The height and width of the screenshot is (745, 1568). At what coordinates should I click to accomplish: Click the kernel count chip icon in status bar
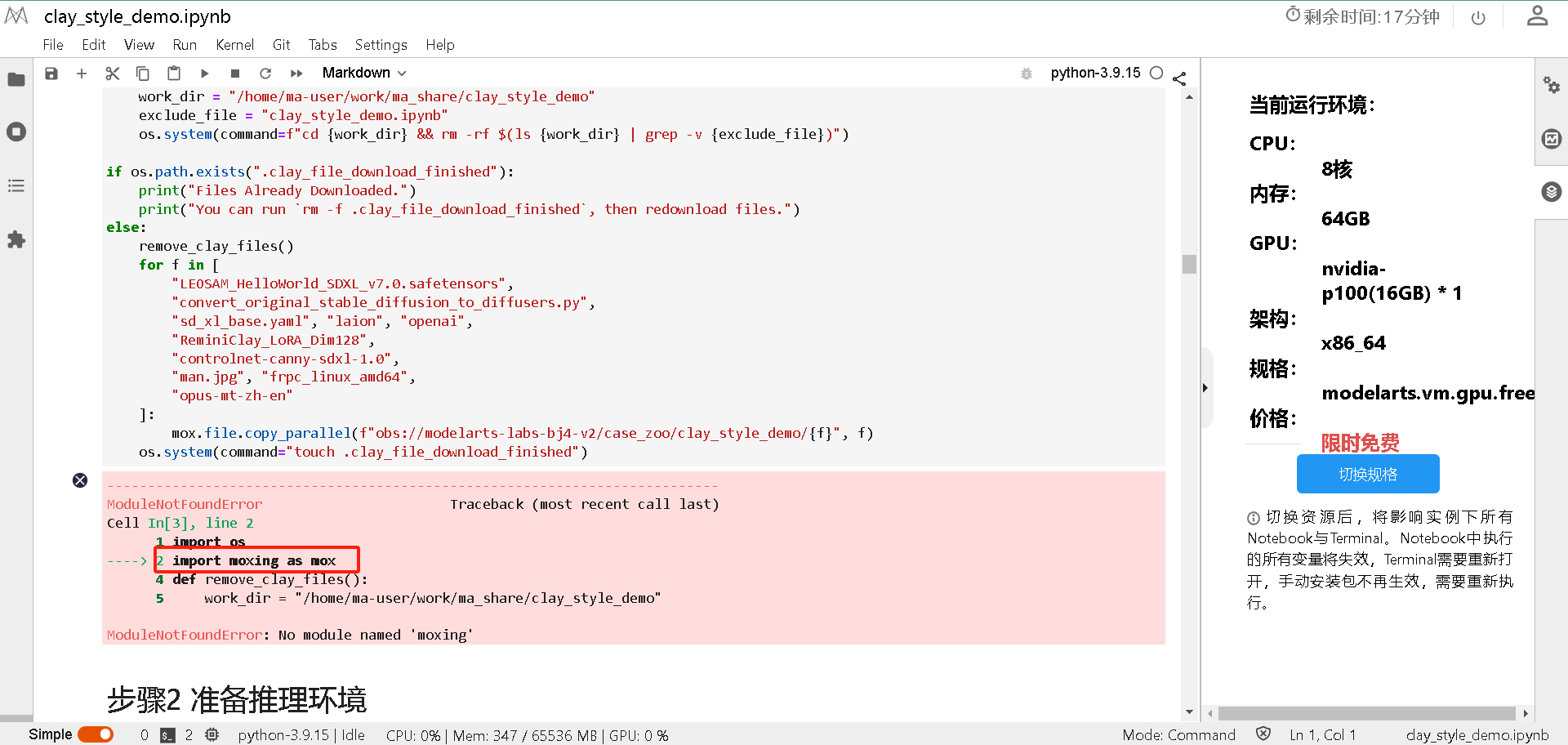(212, 734)
